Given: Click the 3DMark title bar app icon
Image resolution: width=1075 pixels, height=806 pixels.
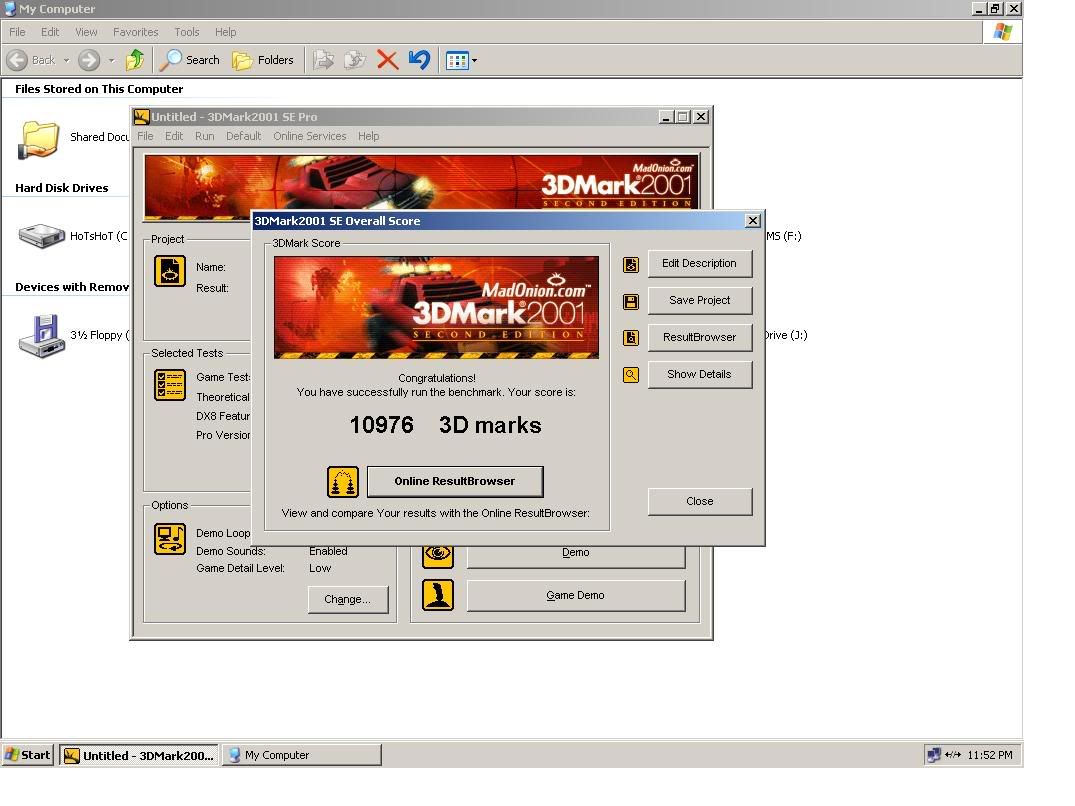Looking at the screenshot, I should [142, 117].
